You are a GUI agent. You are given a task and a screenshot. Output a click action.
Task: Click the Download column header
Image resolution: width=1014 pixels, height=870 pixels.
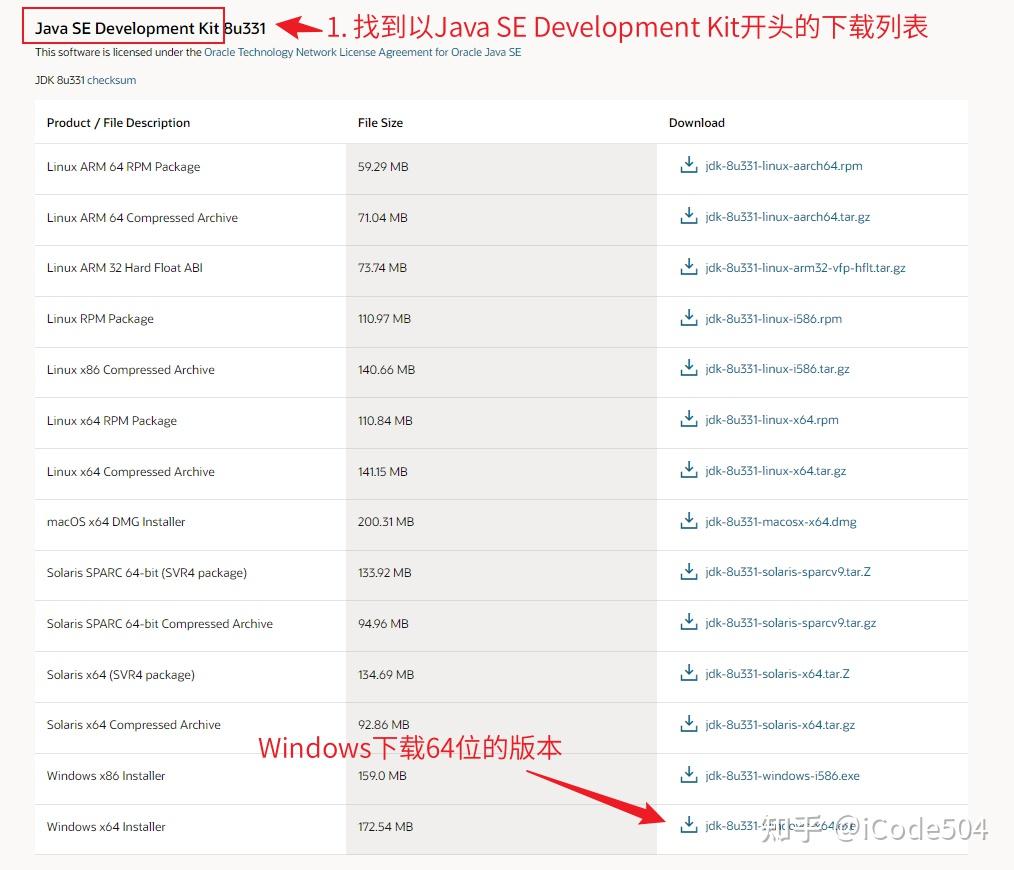point(697,122)
